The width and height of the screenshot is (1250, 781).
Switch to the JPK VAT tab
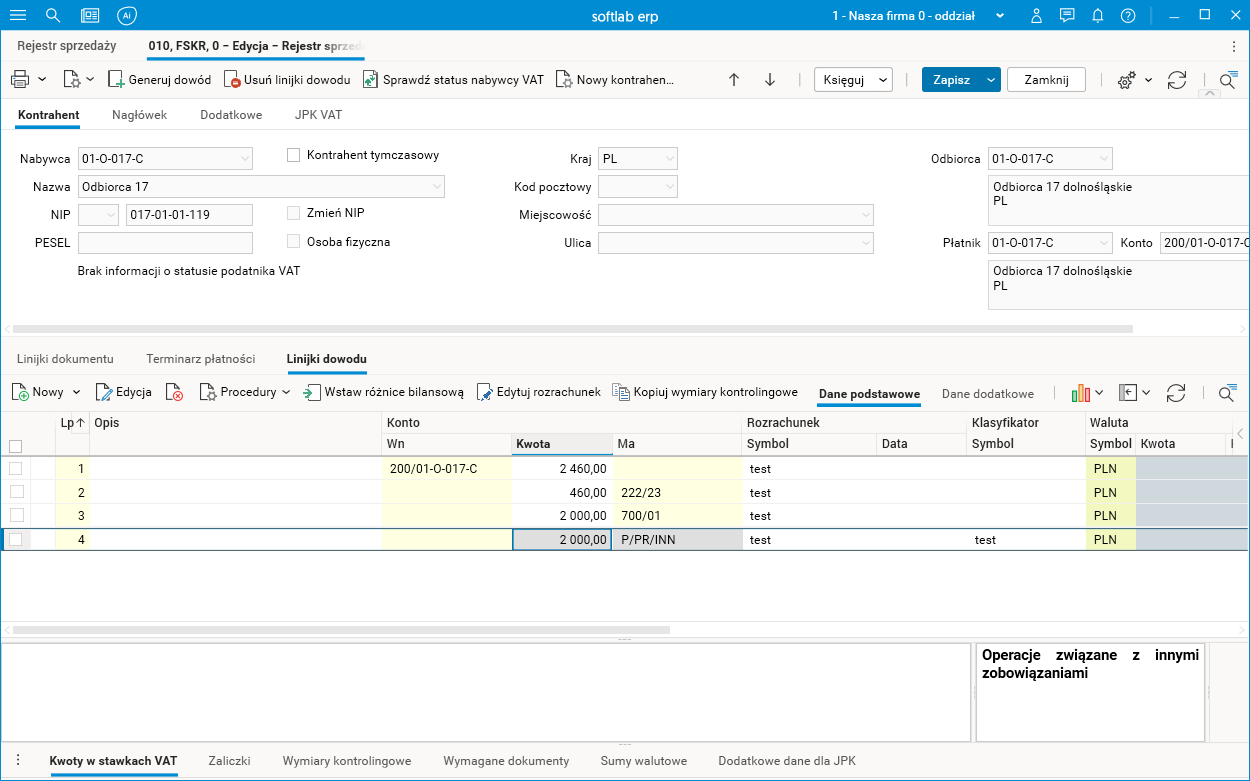(x=318, y=115)
